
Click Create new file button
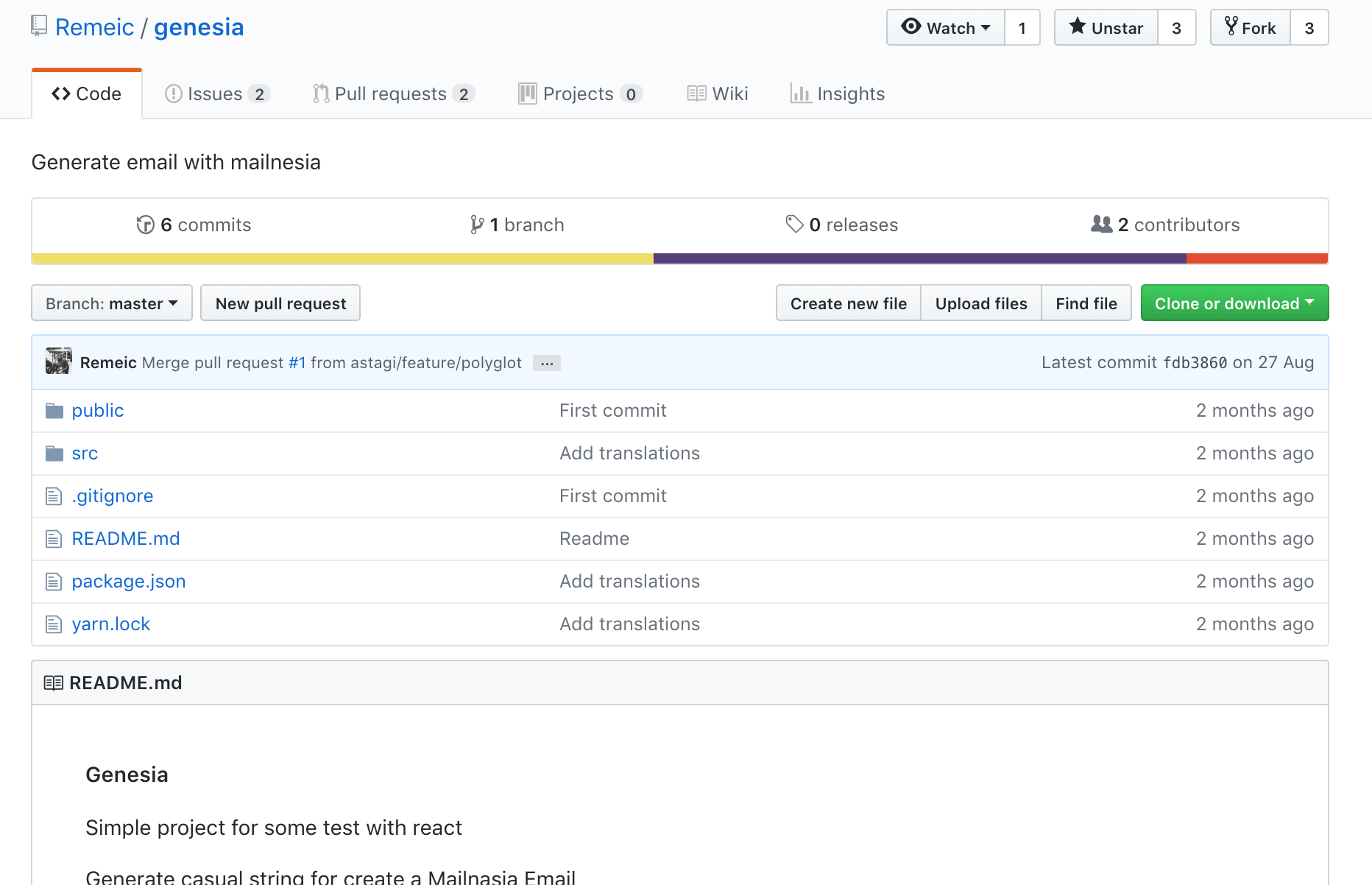point(849,303)
